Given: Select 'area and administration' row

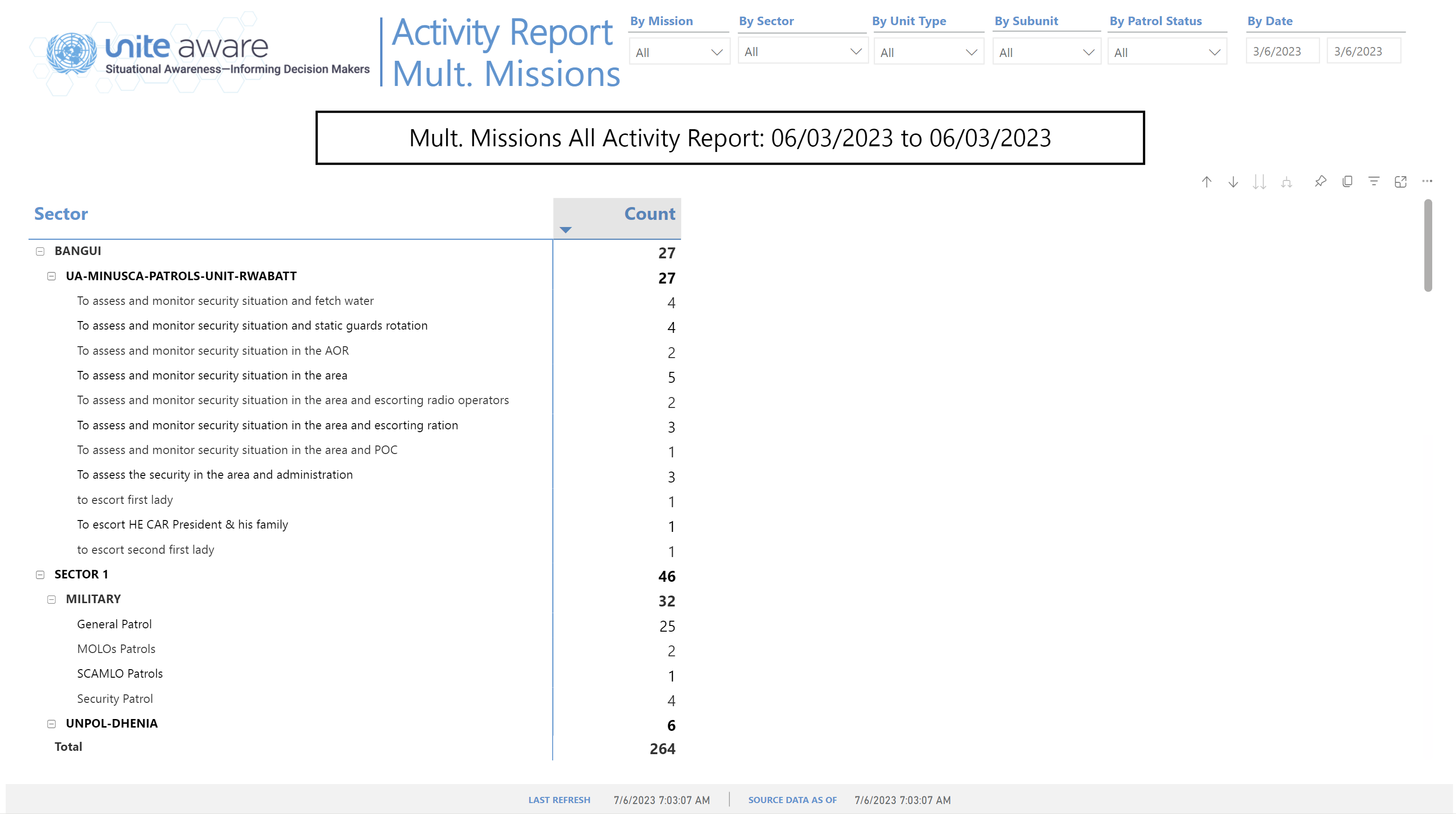Looking at the screenshot, I should (x=354, y=475).
